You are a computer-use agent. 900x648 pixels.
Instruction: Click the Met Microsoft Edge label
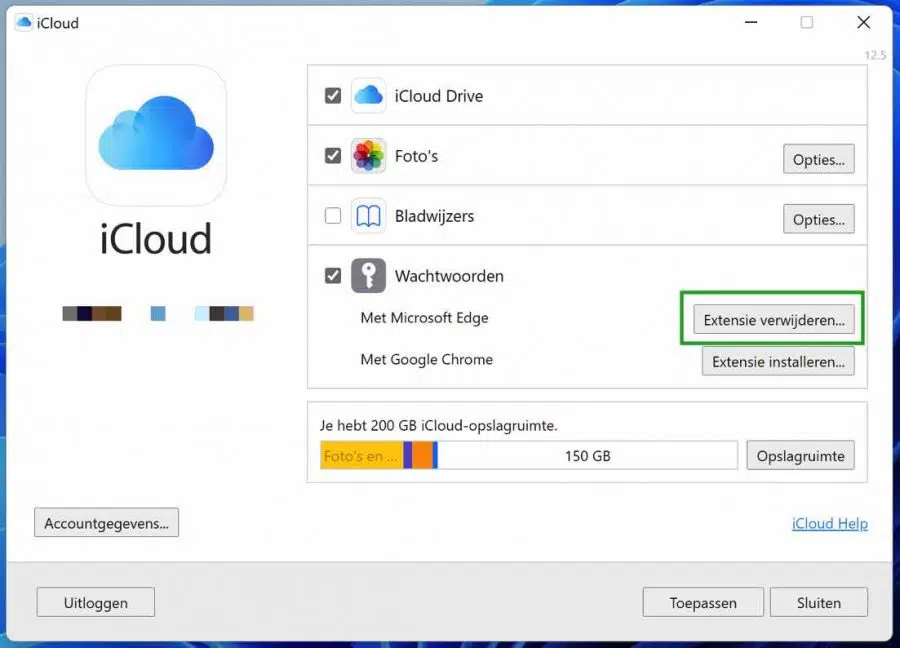424,318
